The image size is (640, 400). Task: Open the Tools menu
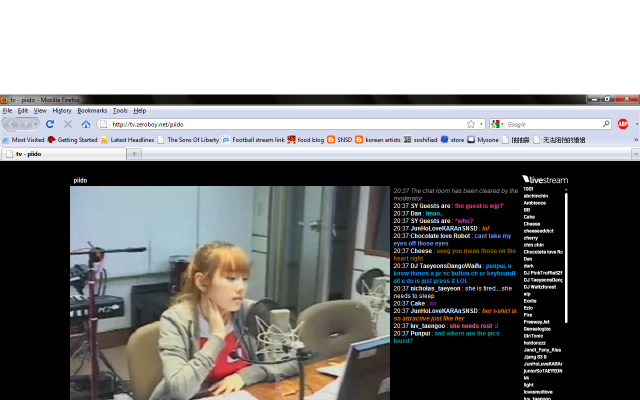point(120,110)
